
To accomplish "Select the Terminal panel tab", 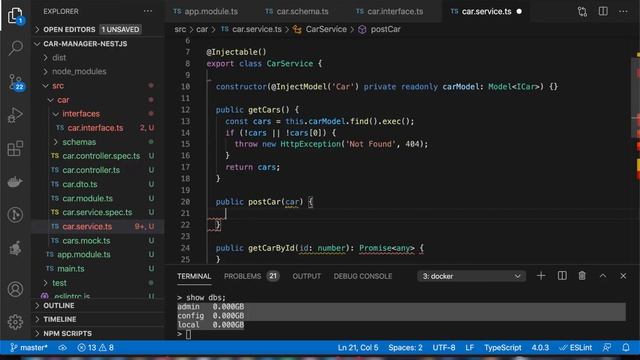I will (194, 276).
